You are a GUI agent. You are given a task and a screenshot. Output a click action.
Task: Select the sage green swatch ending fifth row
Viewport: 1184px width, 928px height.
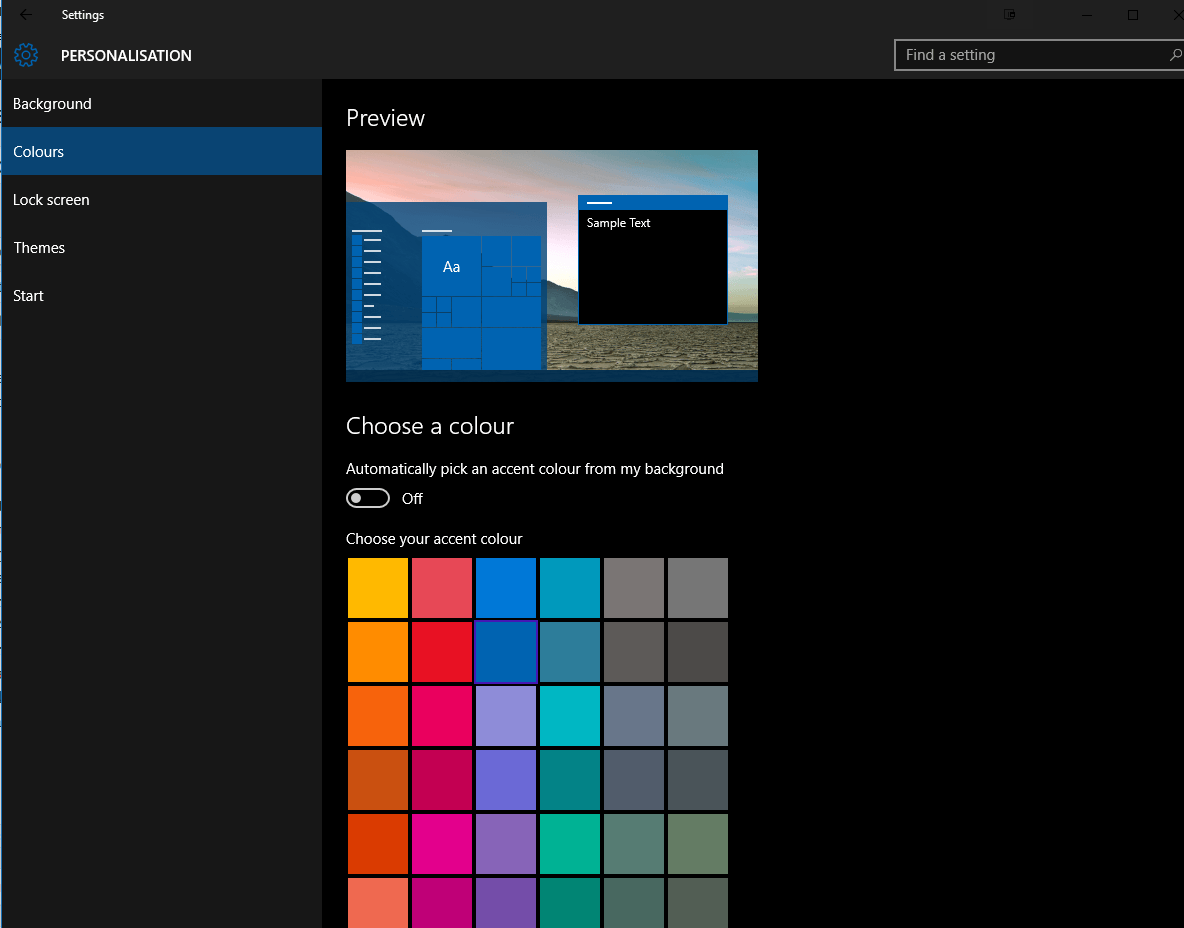698,844
